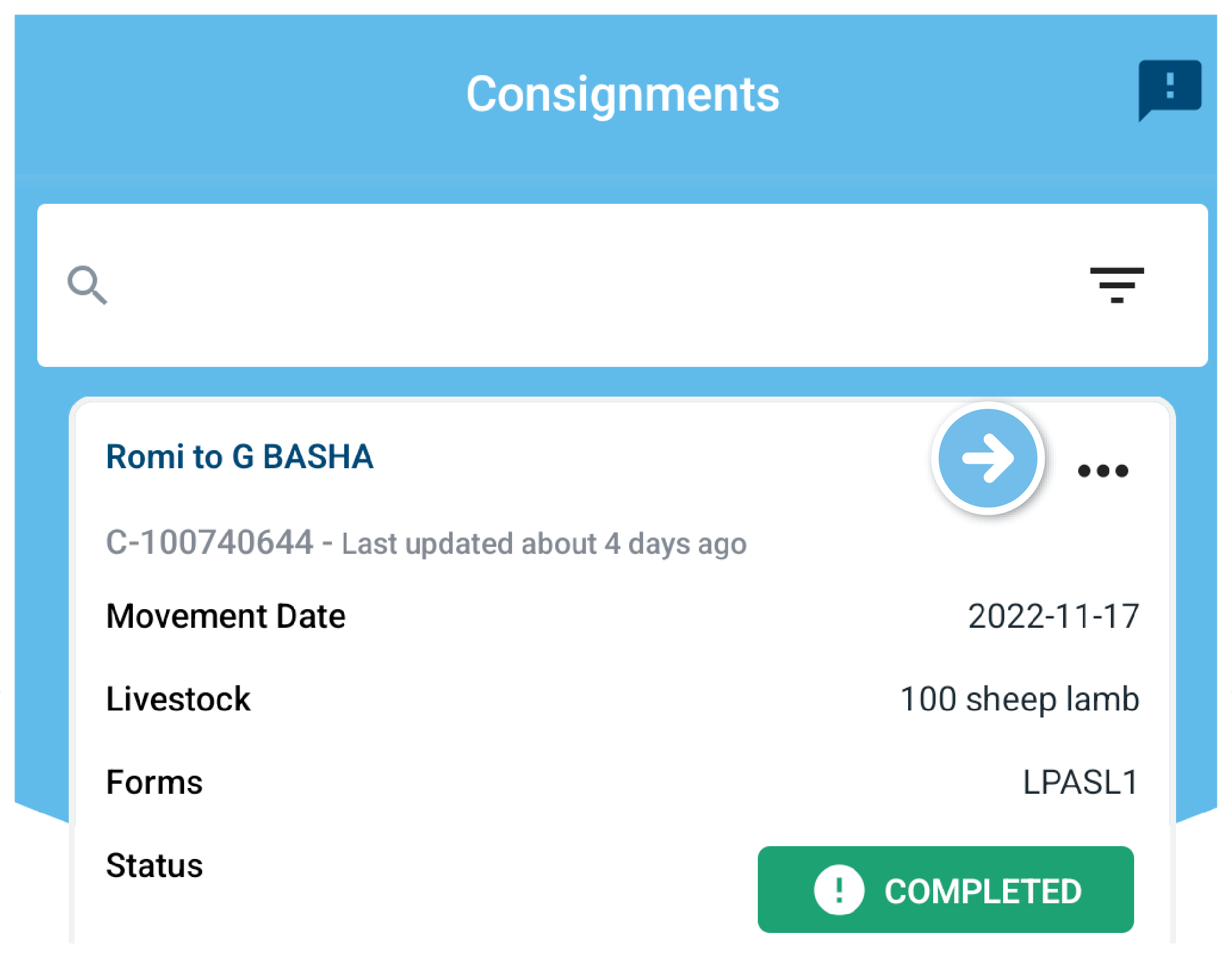Click the Livestock label
Image resolution: width=1232 pixels, height=958 pixels.
point(178,699)
